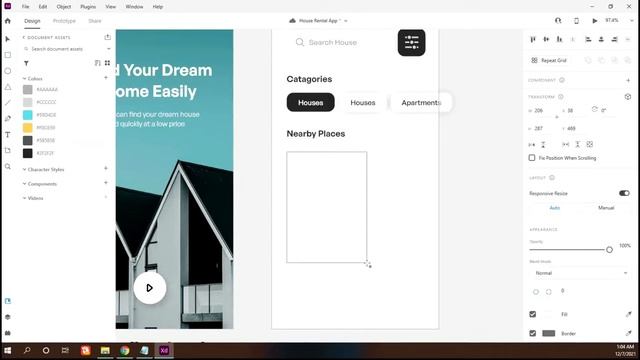The image size is (640, 360).
Task: Click the Fill eyedropper icon
Action: coord(628,314)
